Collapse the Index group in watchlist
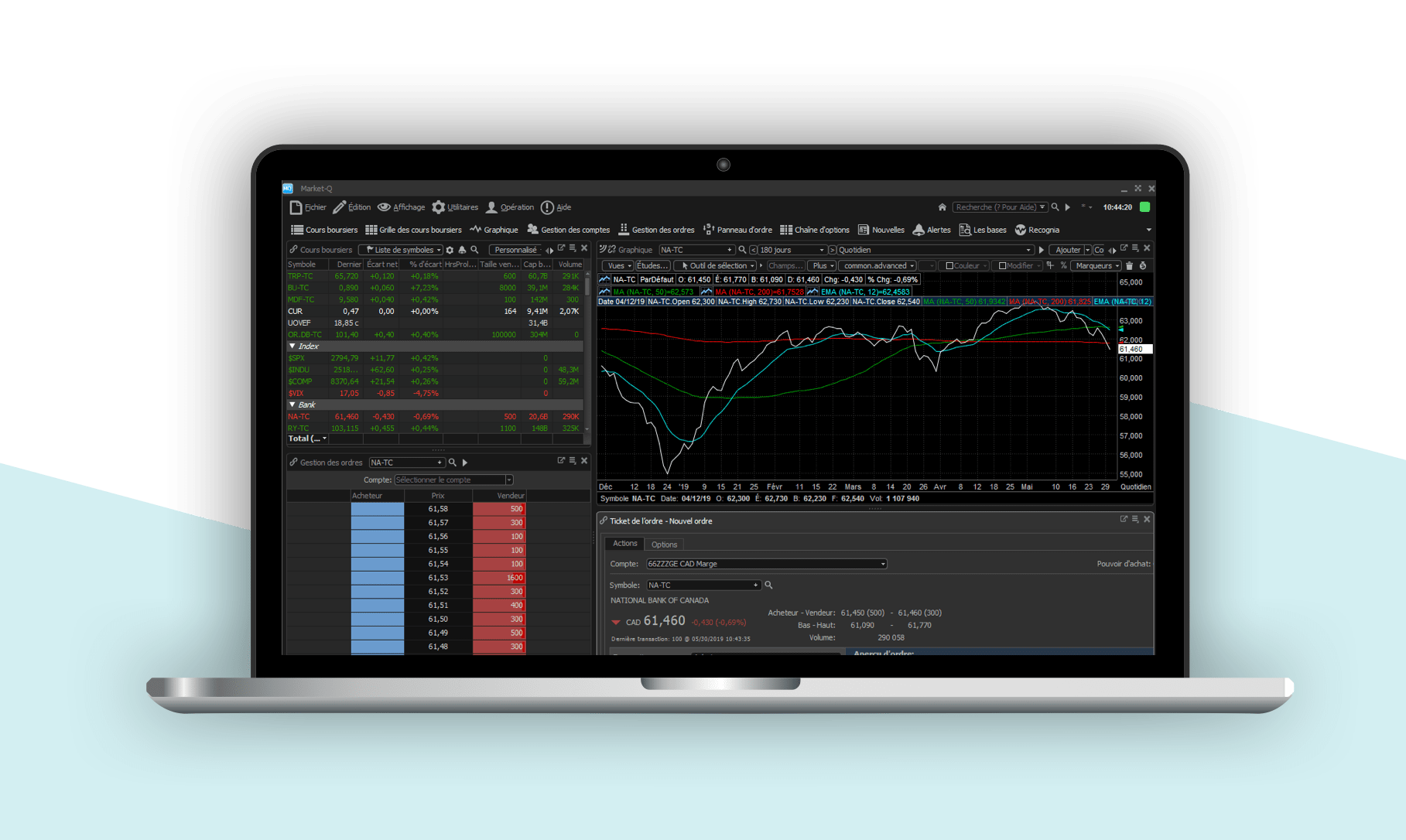This screenshot has height=840, width=1406. click(x=292, y=347)
